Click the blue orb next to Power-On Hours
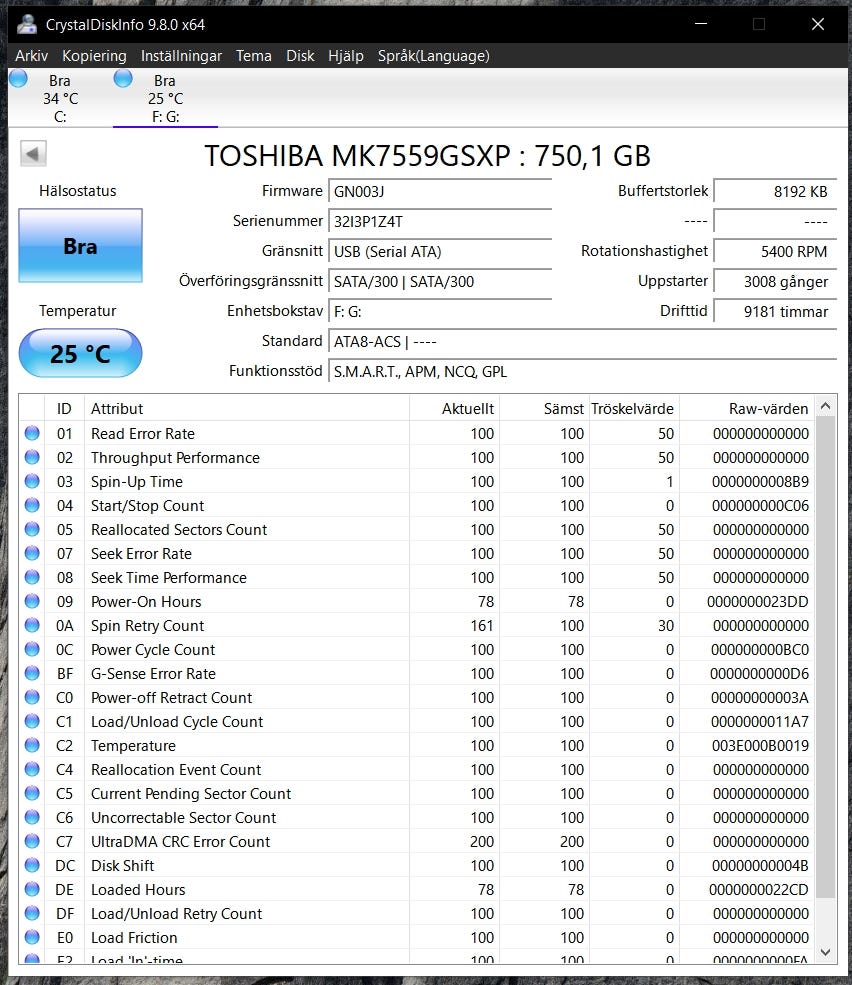852x985 pixels. click(x=32, y=601)
